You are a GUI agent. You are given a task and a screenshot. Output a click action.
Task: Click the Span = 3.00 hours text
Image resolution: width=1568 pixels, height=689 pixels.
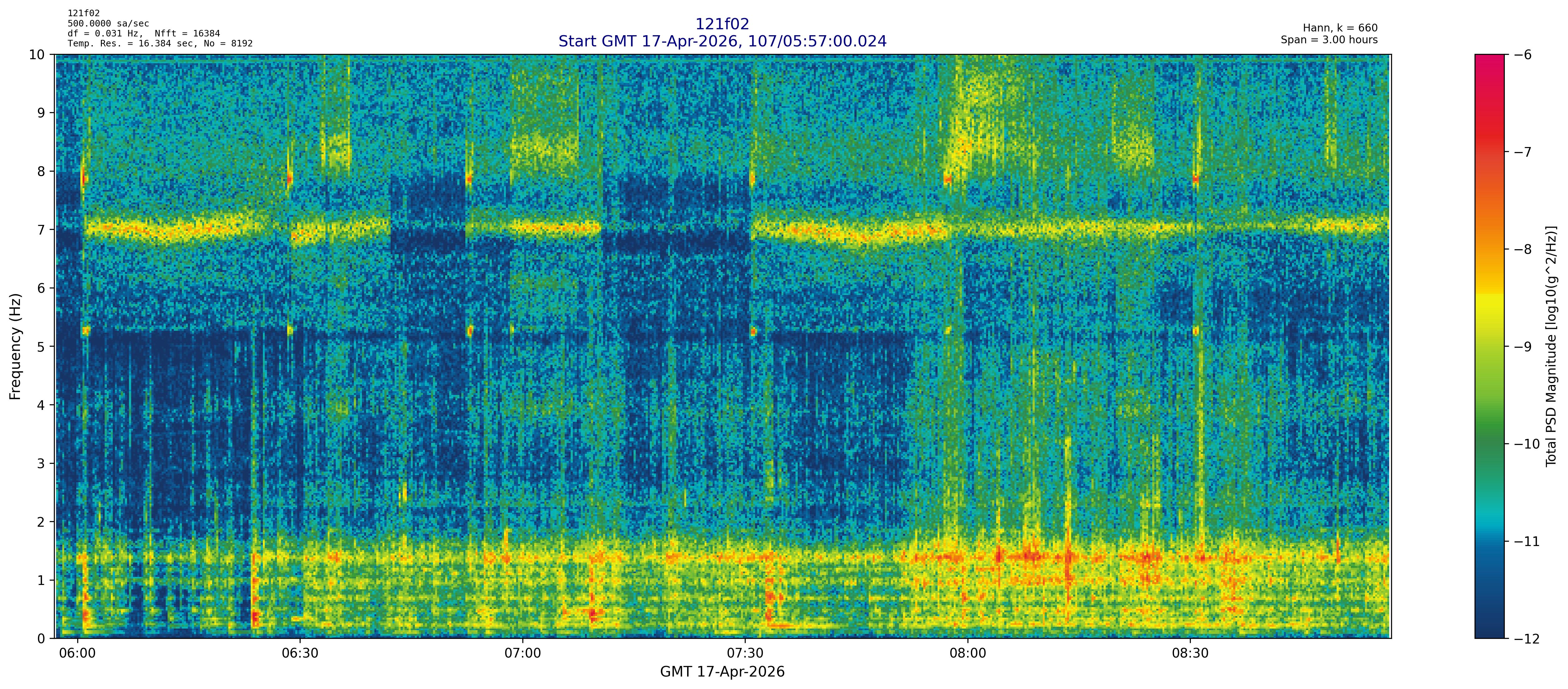(1329, 40)
